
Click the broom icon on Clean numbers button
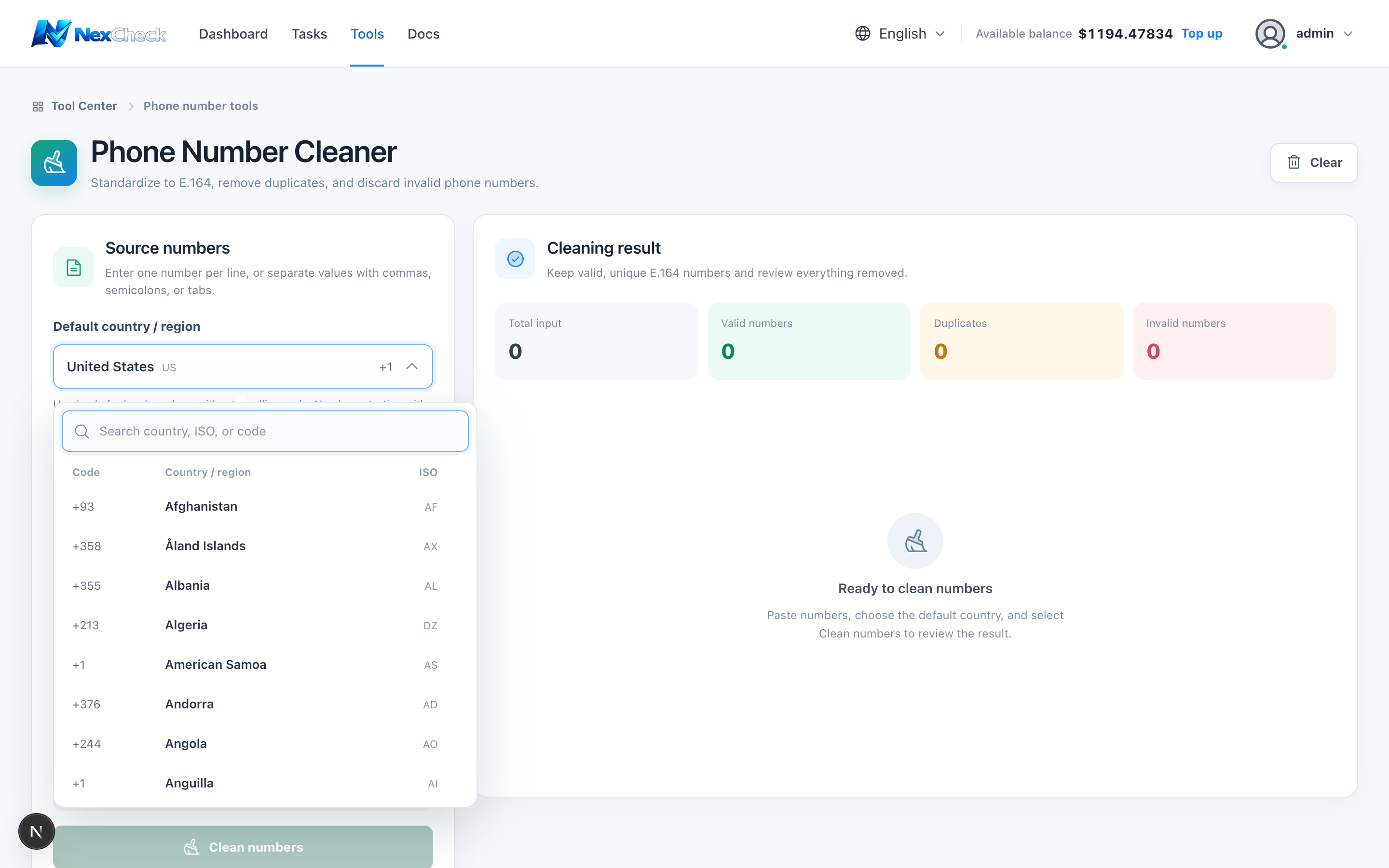[x=191, y=847]
